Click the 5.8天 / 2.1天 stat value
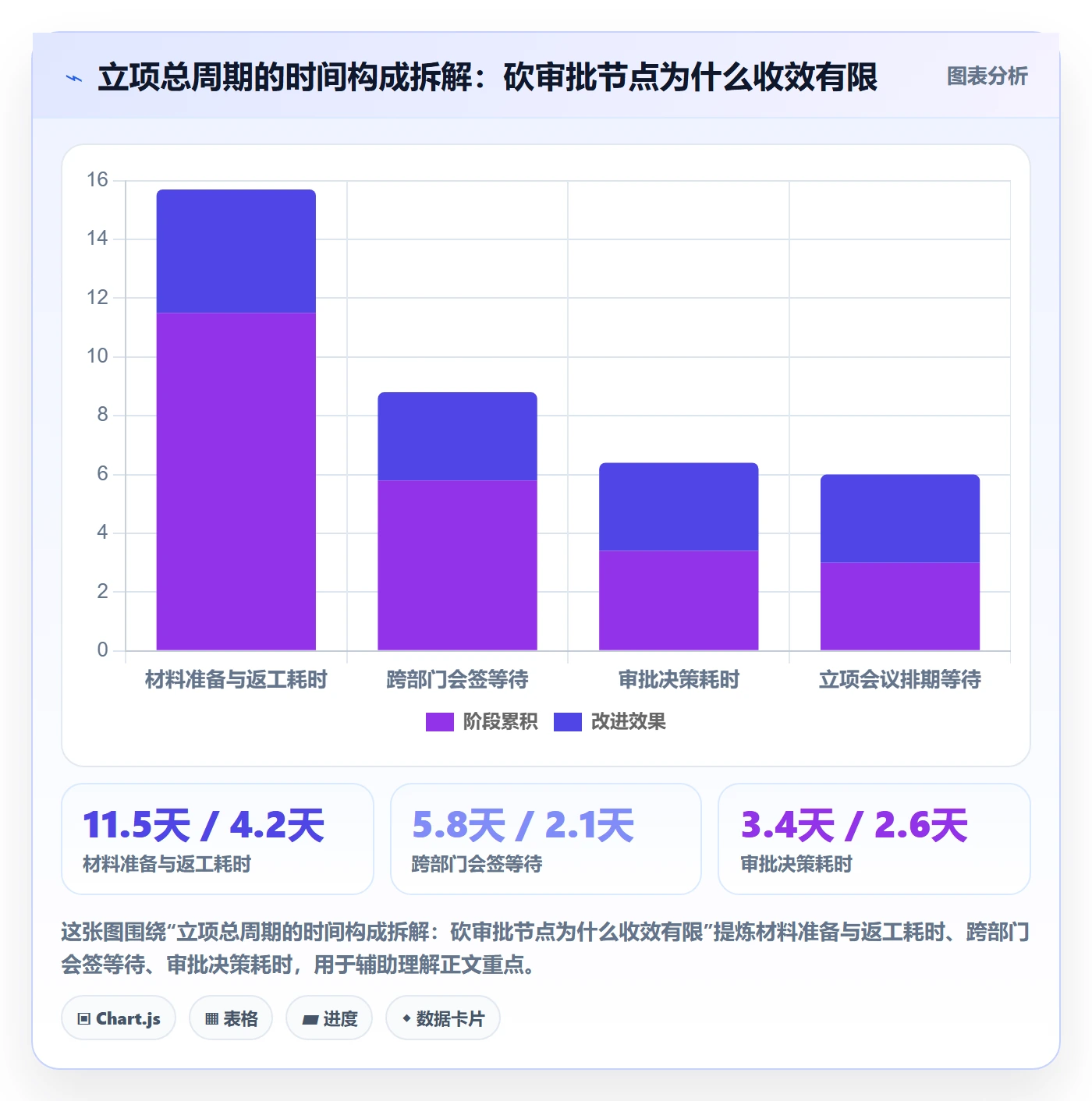This screenshot has width=1092, height=1101. coord(523,825)
